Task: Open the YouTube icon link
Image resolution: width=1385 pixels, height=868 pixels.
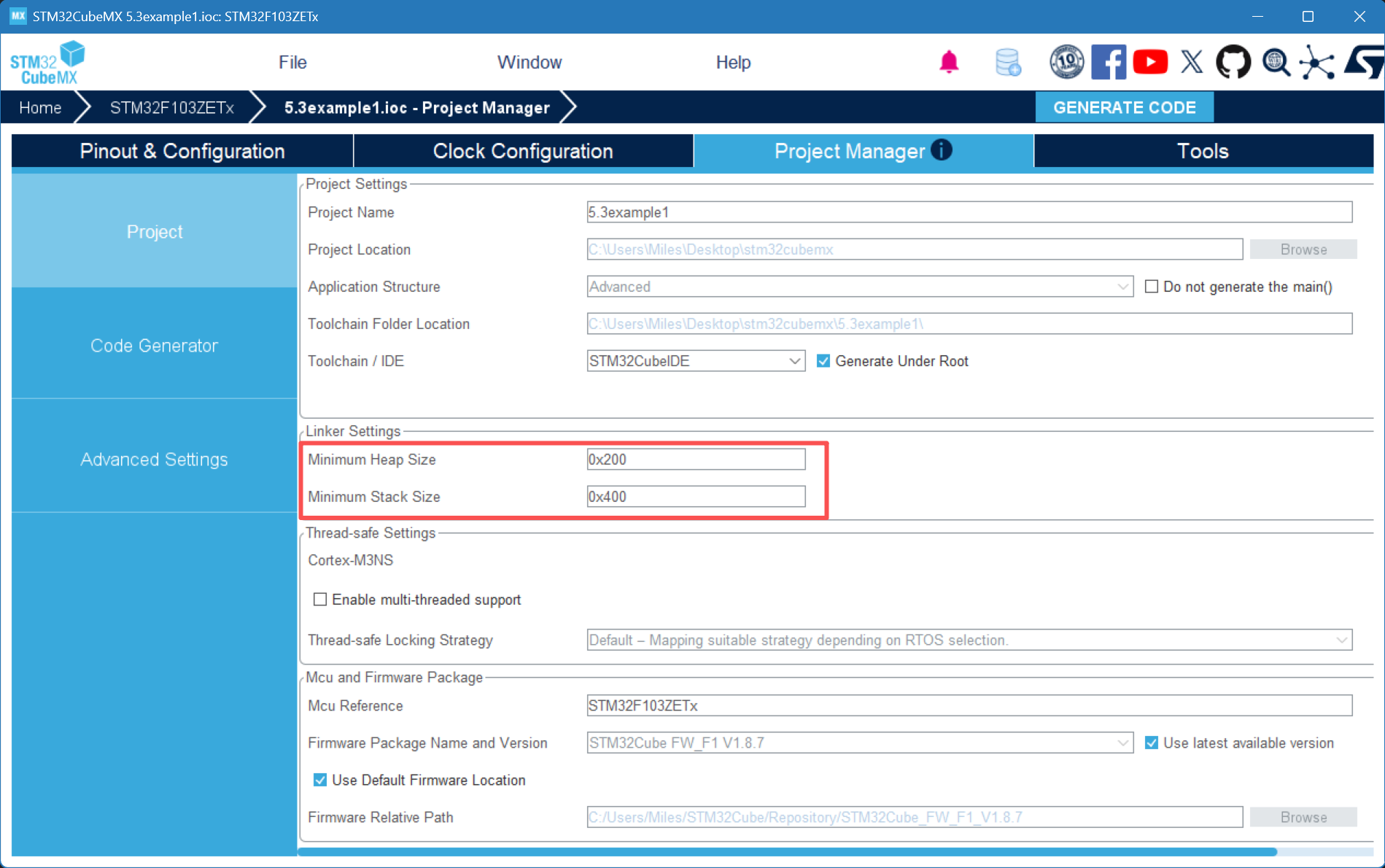Action: tap(1150, 62)
